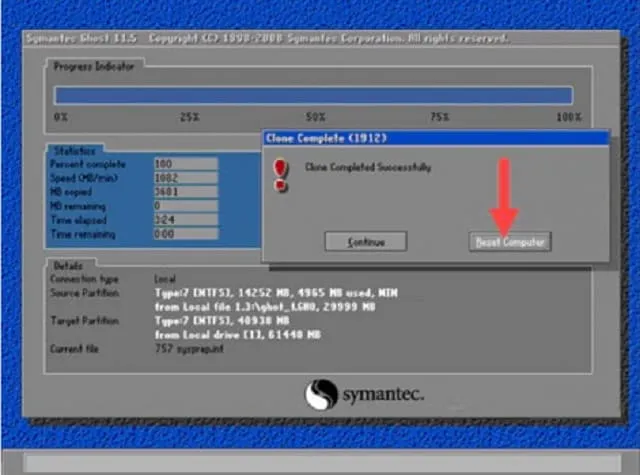Click the 'Connection type' label
The image size is (640, 475).
84,279
